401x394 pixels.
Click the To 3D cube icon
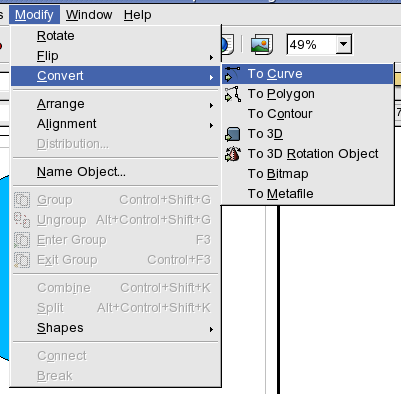[x=233, y=134]
